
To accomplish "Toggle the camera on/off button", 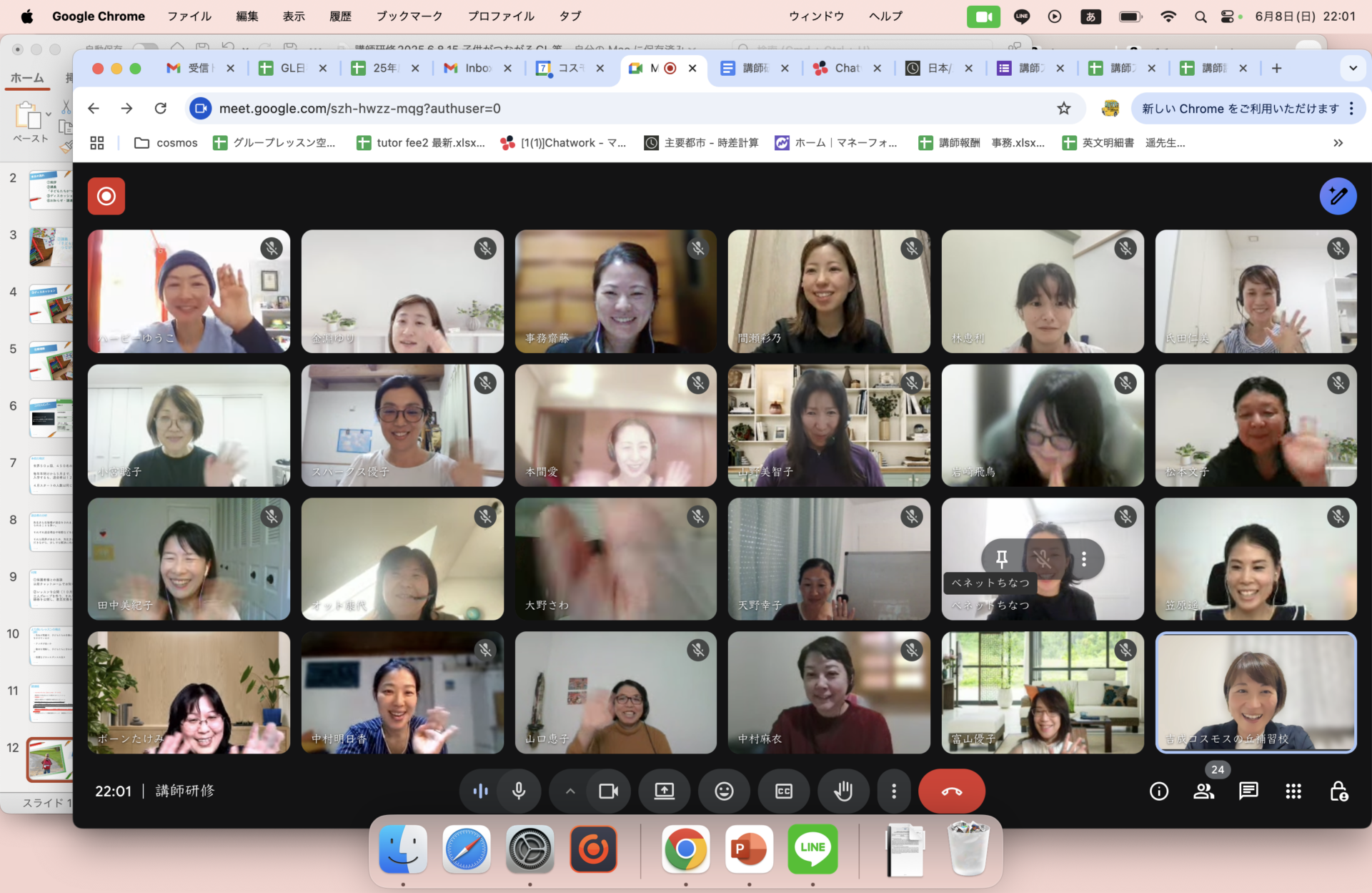I will [x=609, y=791].
